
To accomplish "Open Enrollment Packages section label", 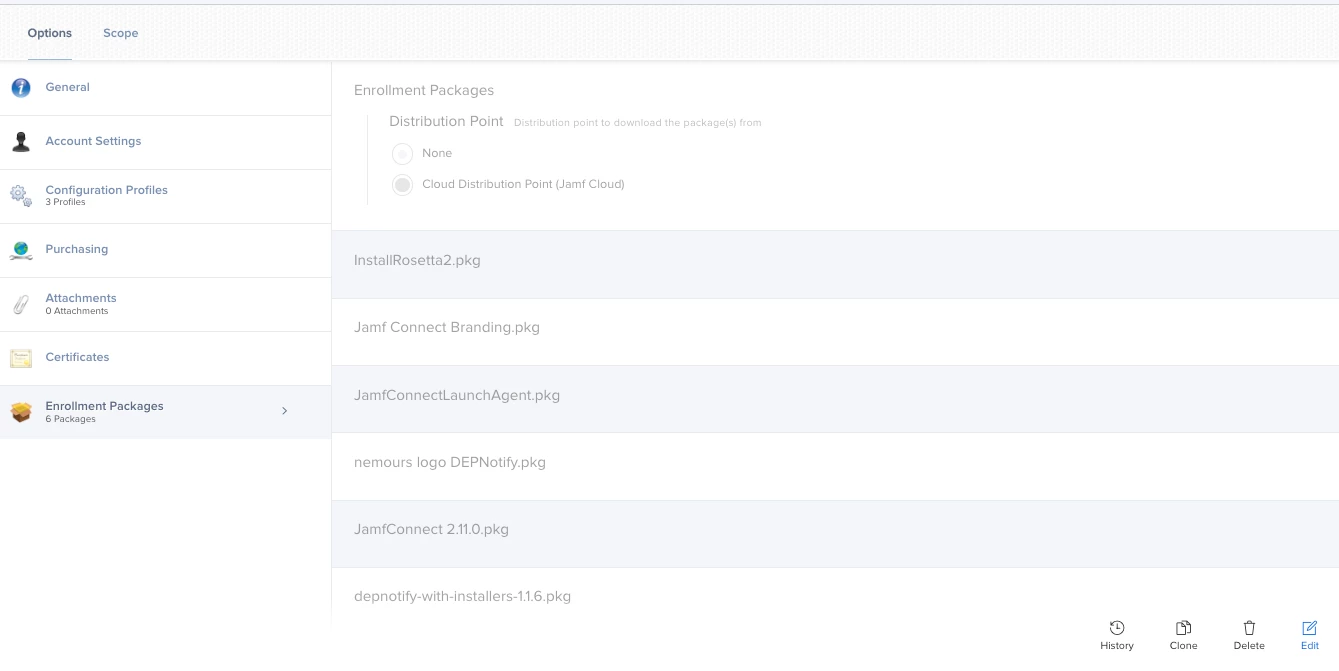I will [105, 406].
